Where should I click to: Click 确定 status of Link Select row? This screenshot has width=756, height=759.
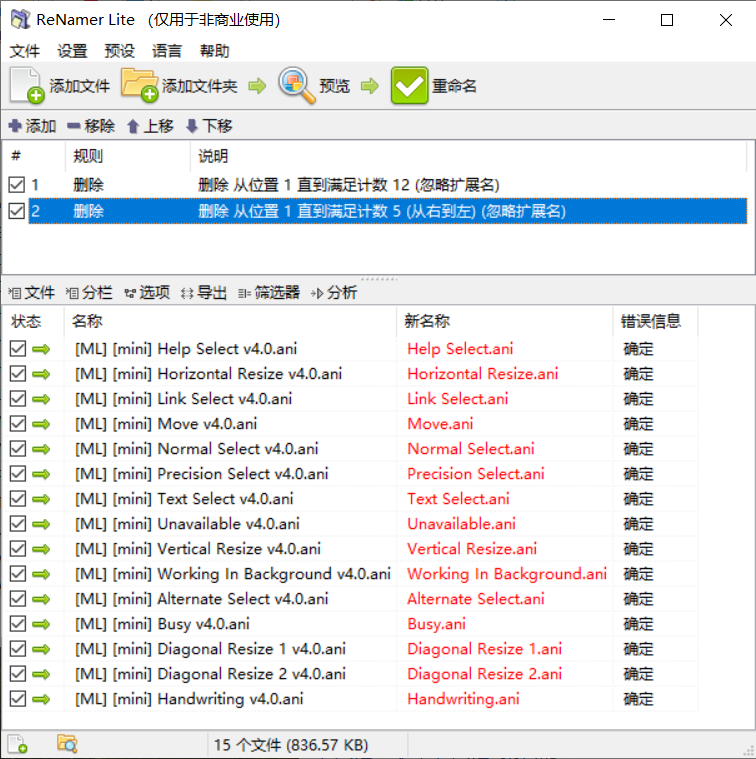coord(638,399)
